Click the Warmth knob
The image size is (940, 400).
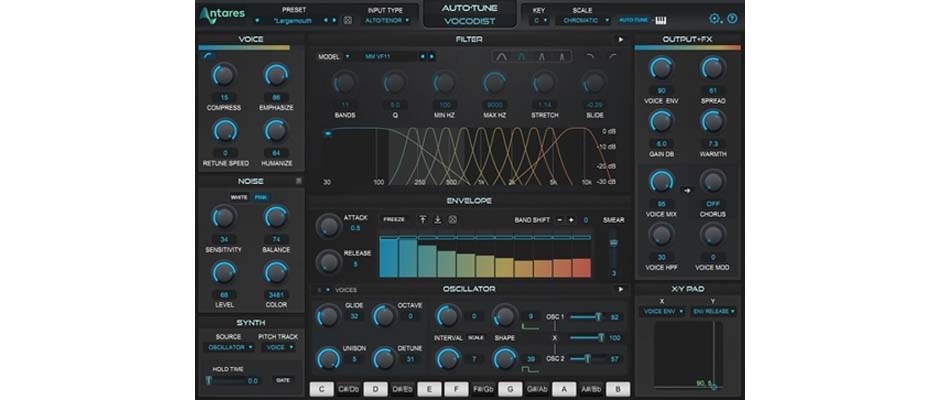pos(713,121)
